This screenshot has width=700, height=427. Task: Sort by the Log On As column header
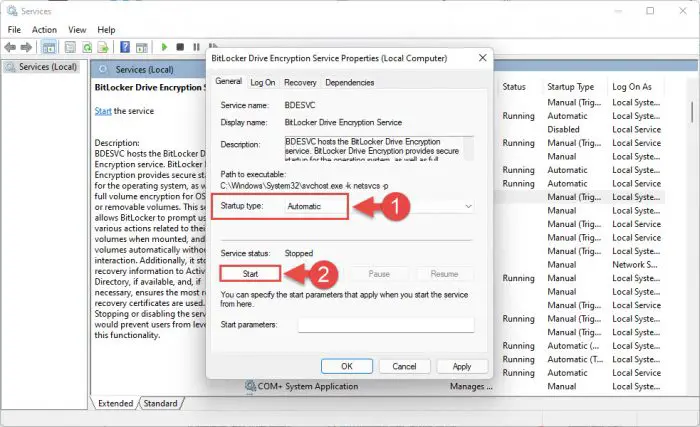tap(632, 87)
